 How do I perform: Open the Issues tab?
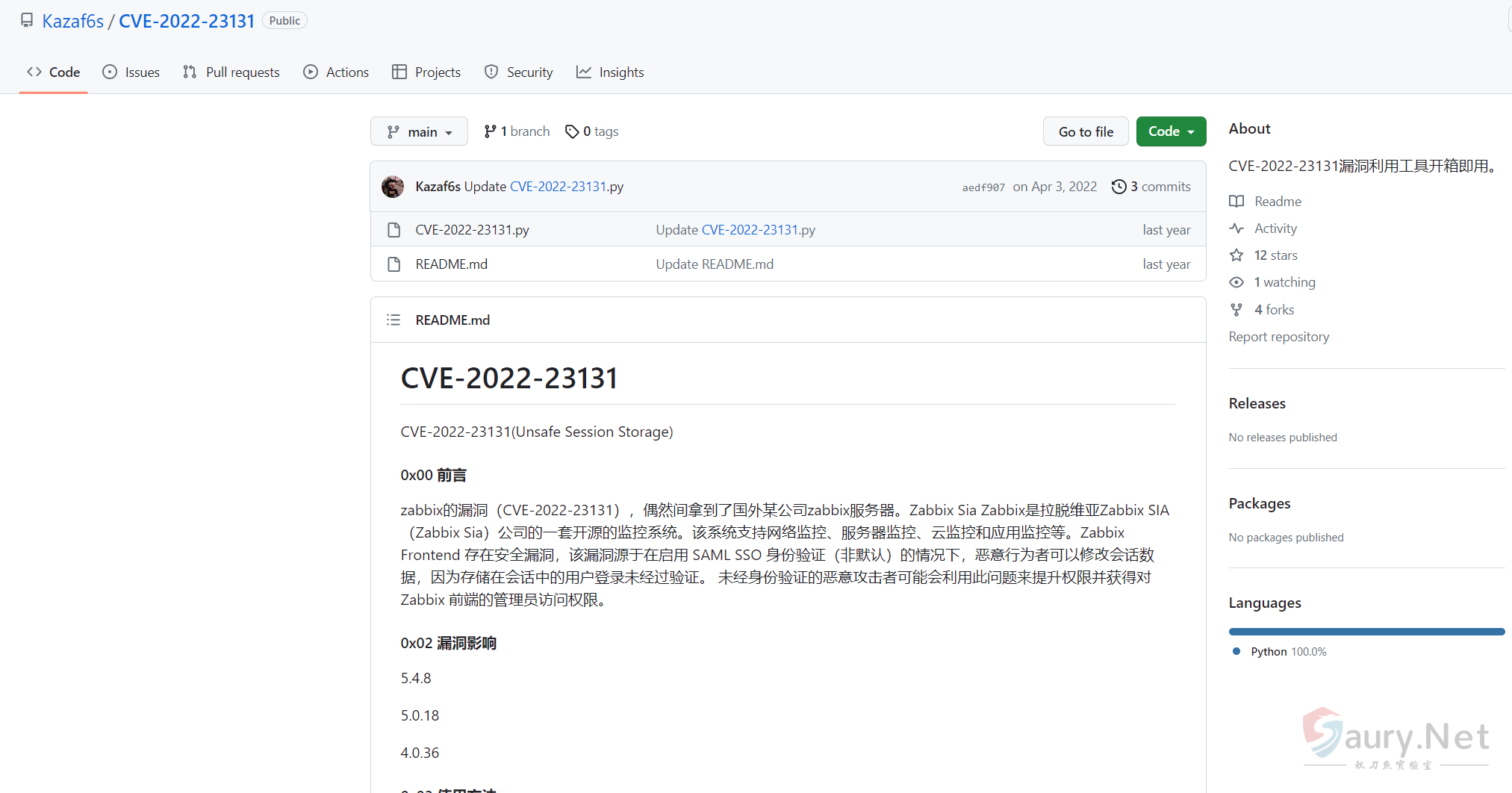(131, 72)
